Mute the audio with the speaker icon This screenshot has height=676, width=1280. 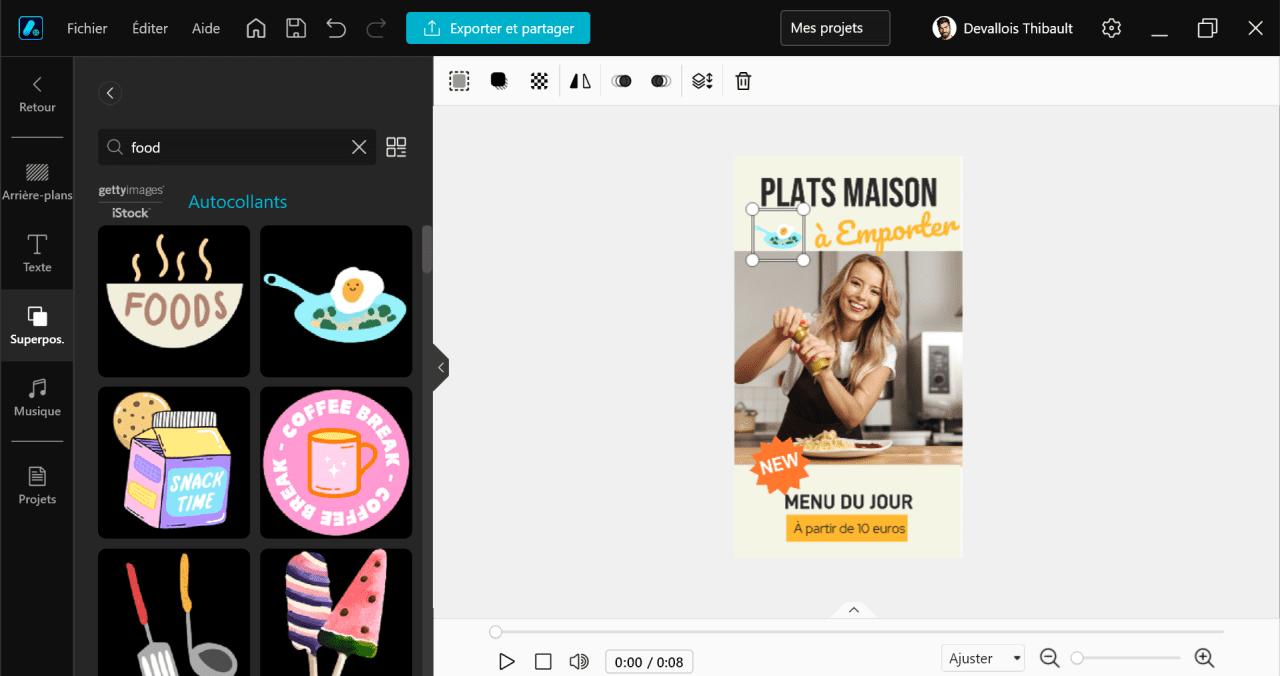click(x=579, y=661)
